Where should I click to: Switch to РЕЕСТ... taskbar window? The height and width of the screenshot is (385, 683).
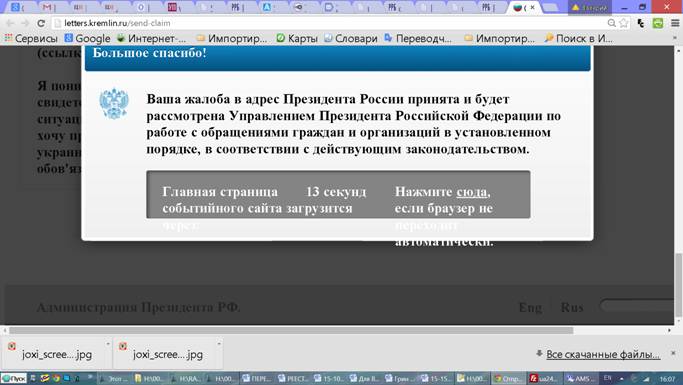coord(293,378)
